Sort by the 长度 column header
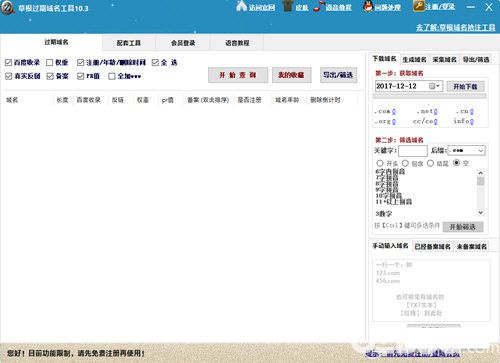 [x=62, y=100]
